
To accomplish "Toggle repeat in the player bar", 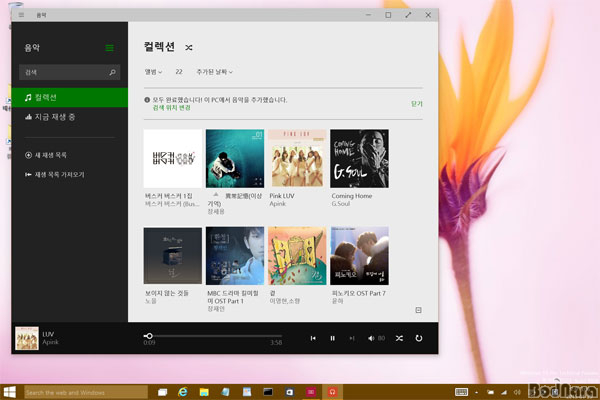I will (419, 338).
